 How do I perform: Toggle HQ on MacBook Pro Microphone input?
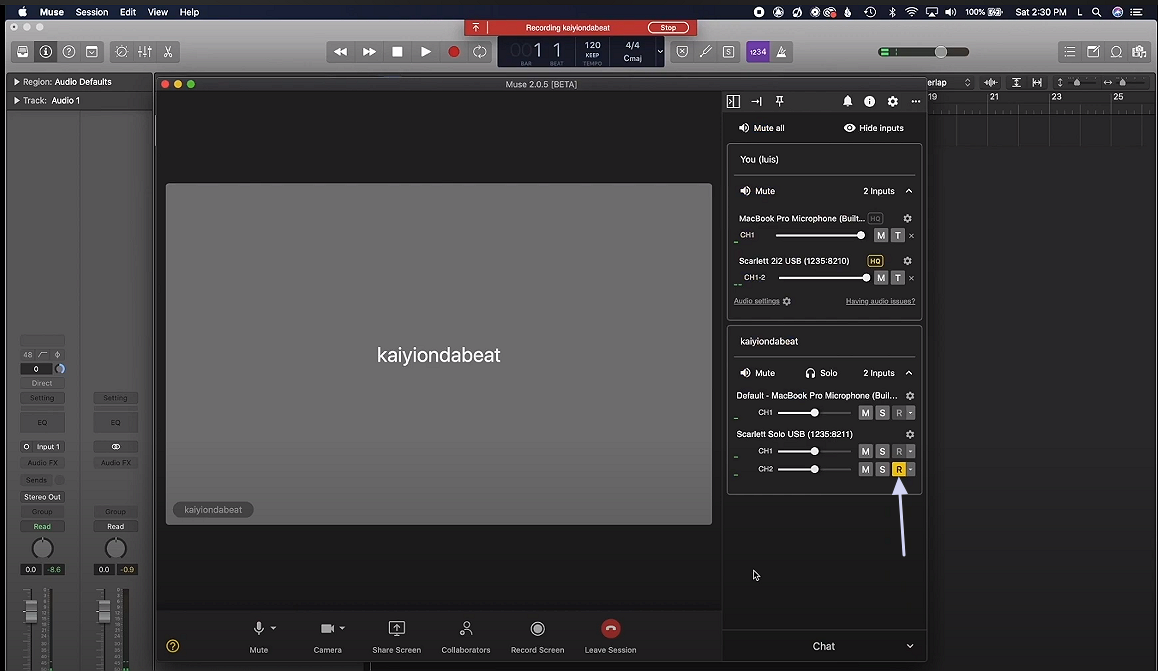tap(875, 218)
